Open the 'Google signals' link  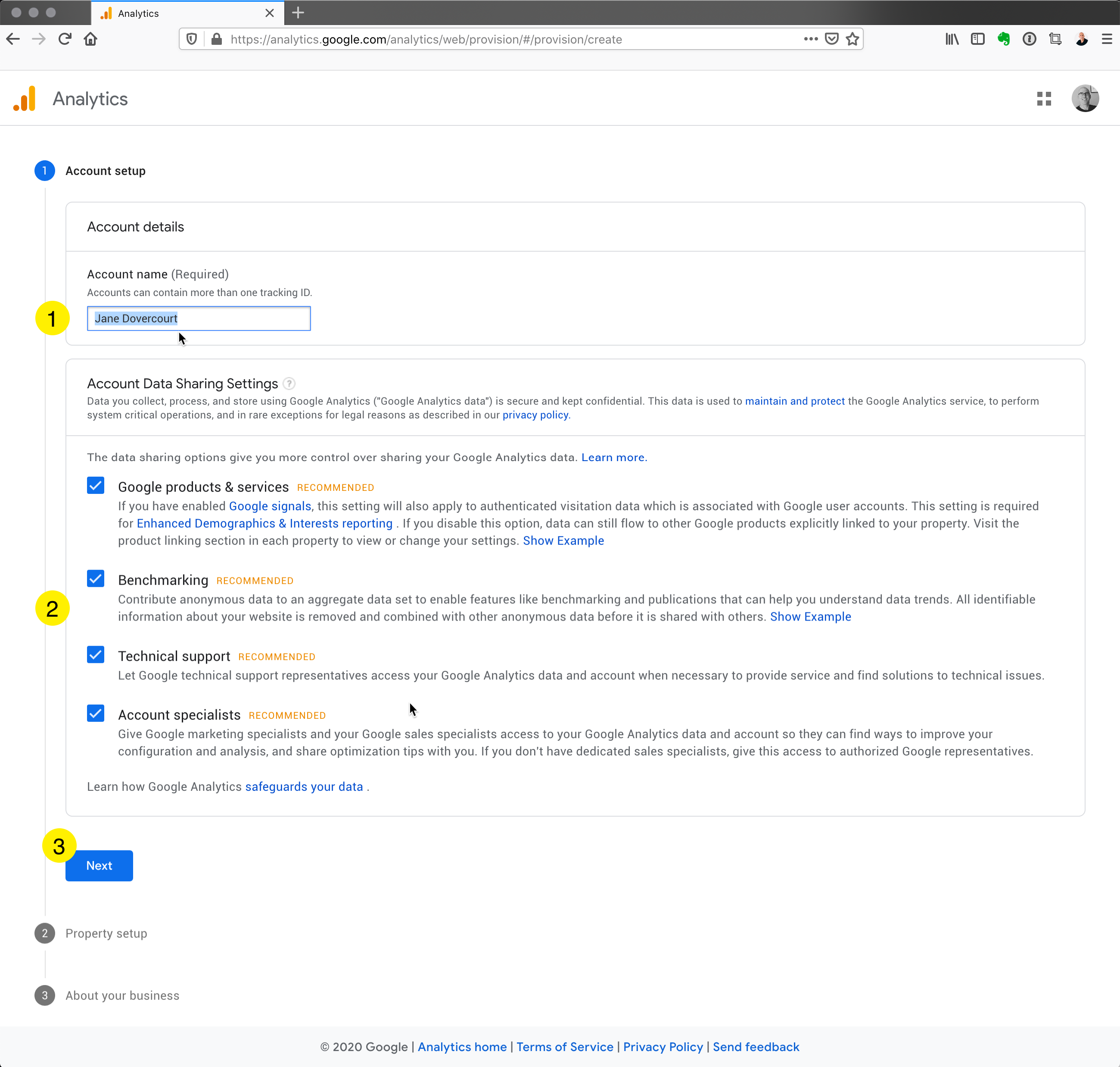(270, 506)
